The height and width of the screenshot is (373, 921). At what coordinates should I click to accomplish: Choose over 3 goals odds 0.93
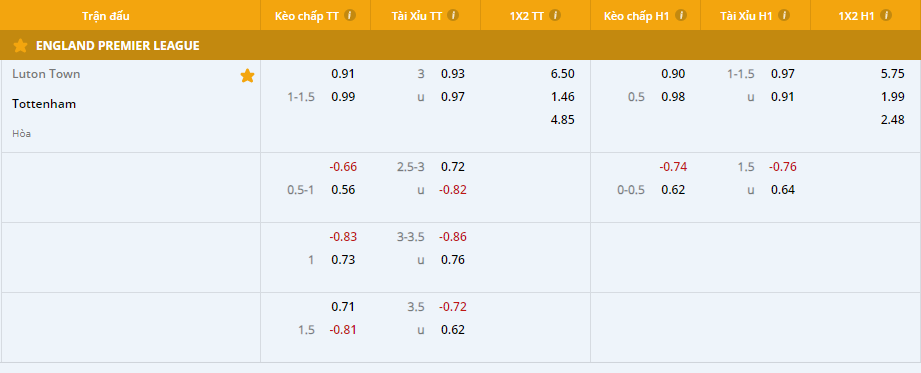[x=453, y=74]
